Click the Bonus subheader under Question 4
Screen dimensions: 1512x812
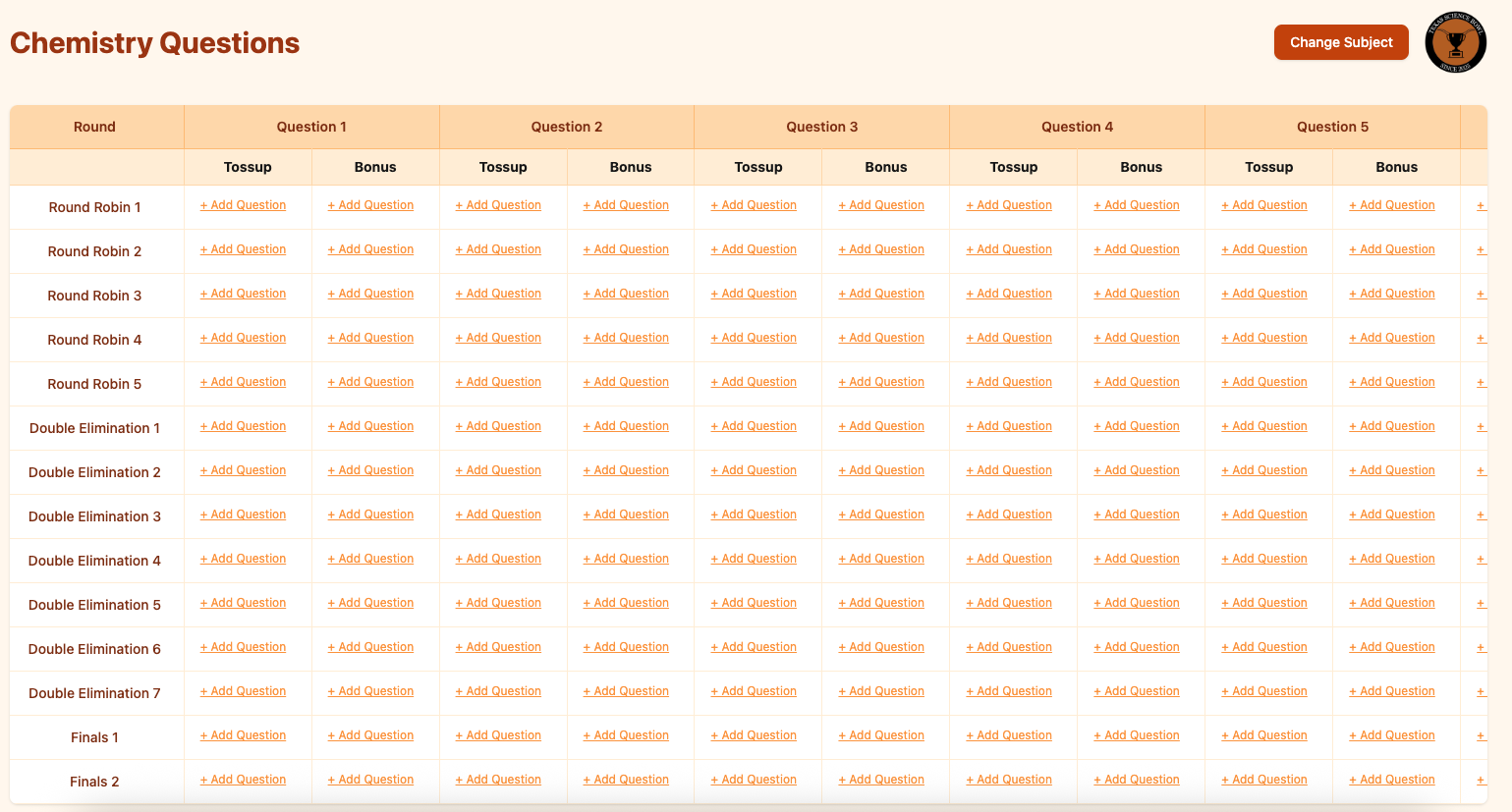pyautogui.click(x=1142, y=167)
